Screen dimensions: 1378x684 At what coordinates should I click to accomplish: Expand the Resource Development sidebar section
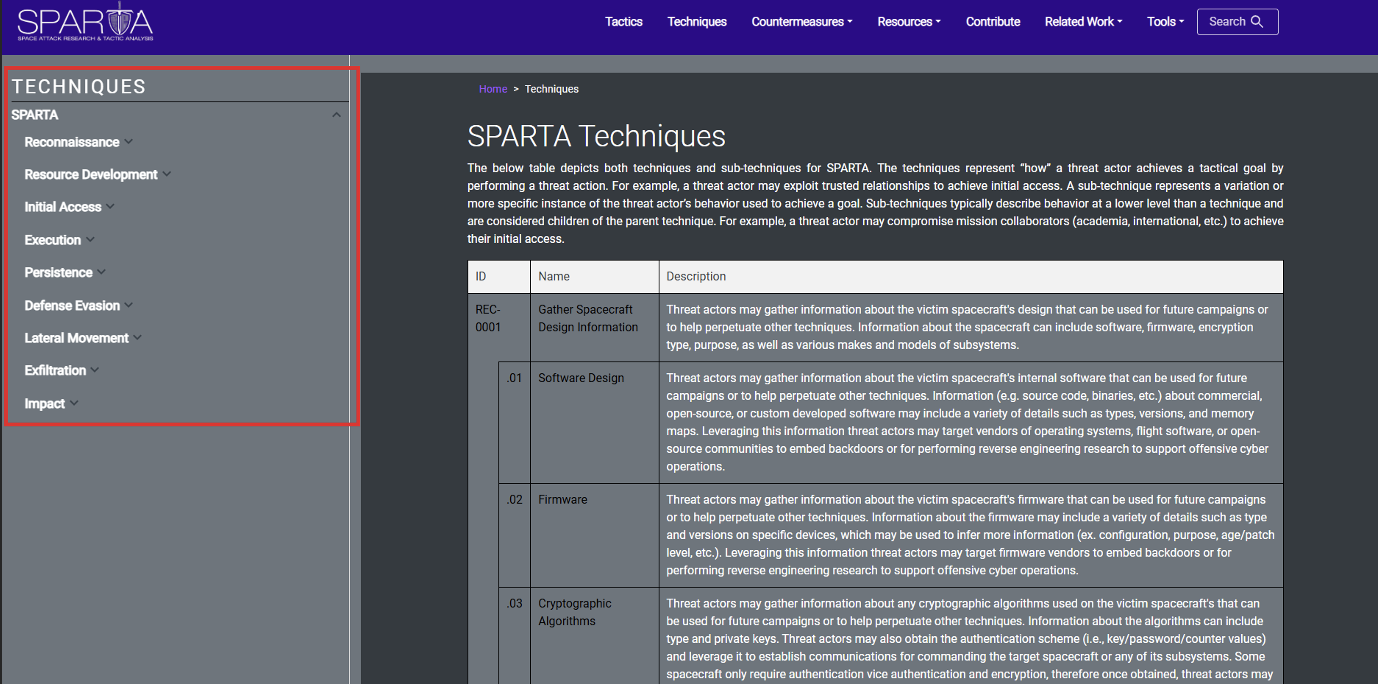pyautogui.click(x=98, y=174)
